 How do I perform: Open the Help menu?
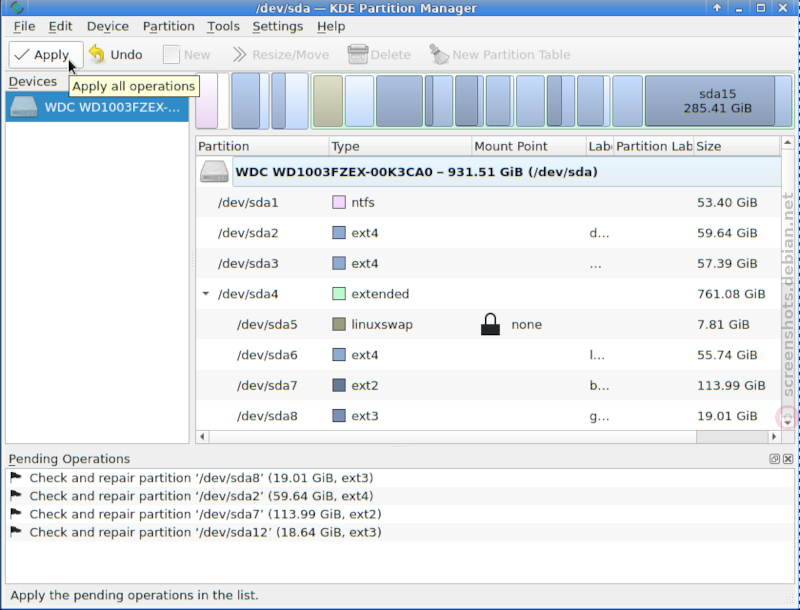click(331, 27)
